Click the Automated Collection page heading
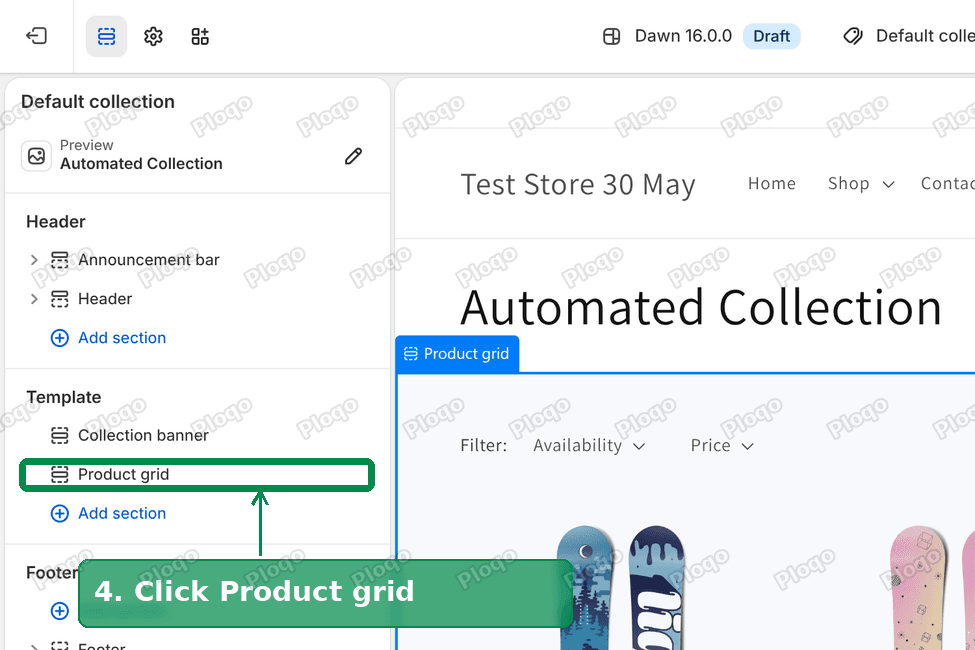Image resolution: width=975 pixels, height=650 pixels. [x=701, y=307]
